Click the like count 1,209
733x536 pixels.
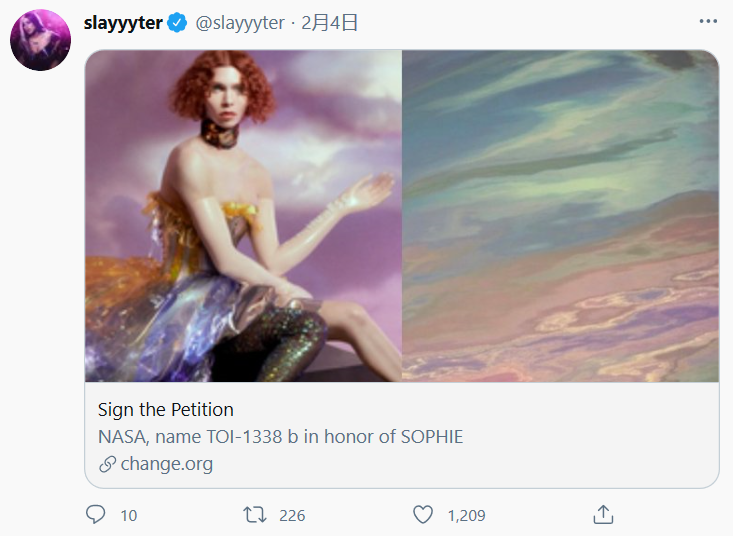click(x=466, y=516)
